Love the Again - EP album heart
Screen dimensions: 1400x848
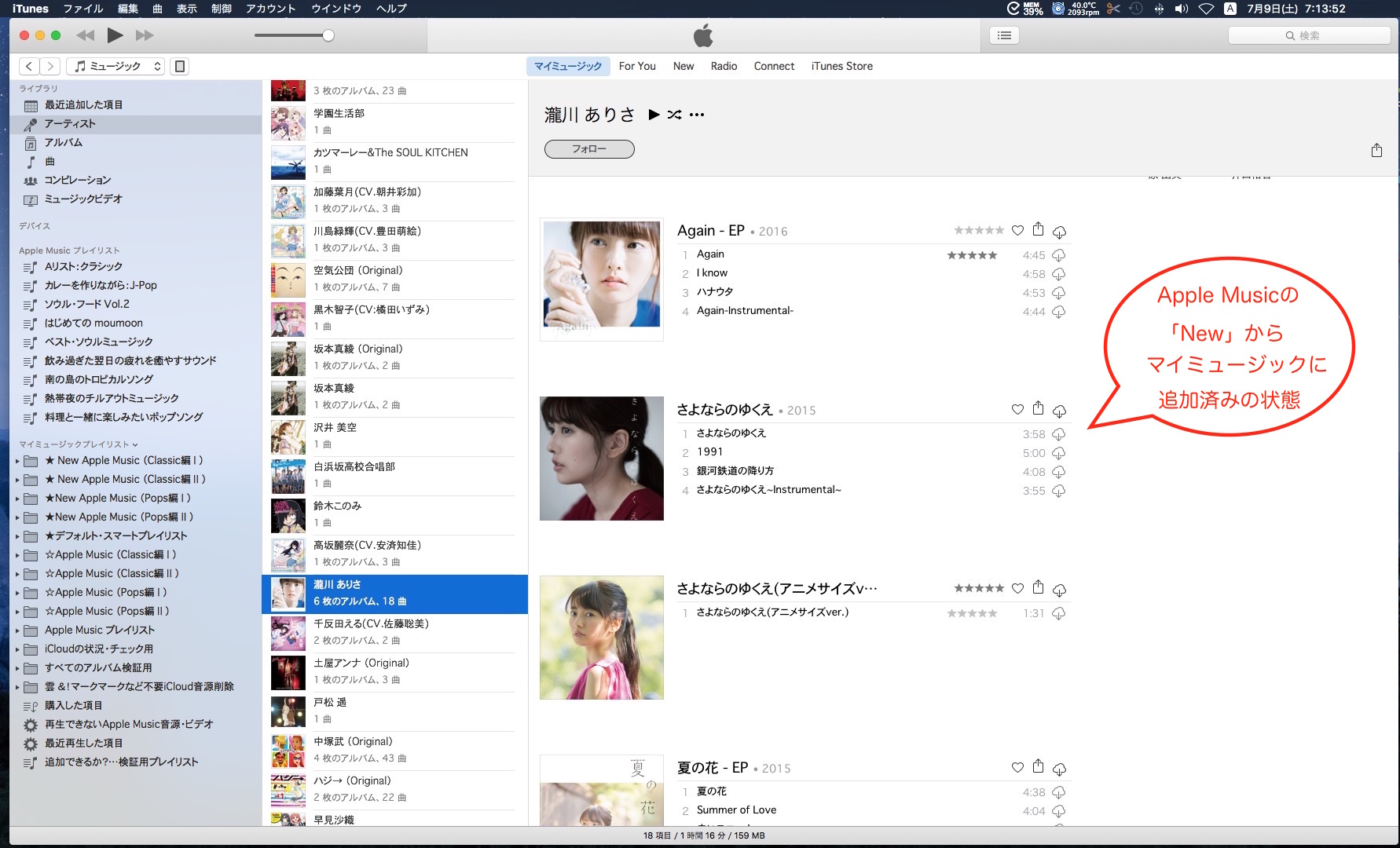pyautogui.click(x=1017, y=230)
